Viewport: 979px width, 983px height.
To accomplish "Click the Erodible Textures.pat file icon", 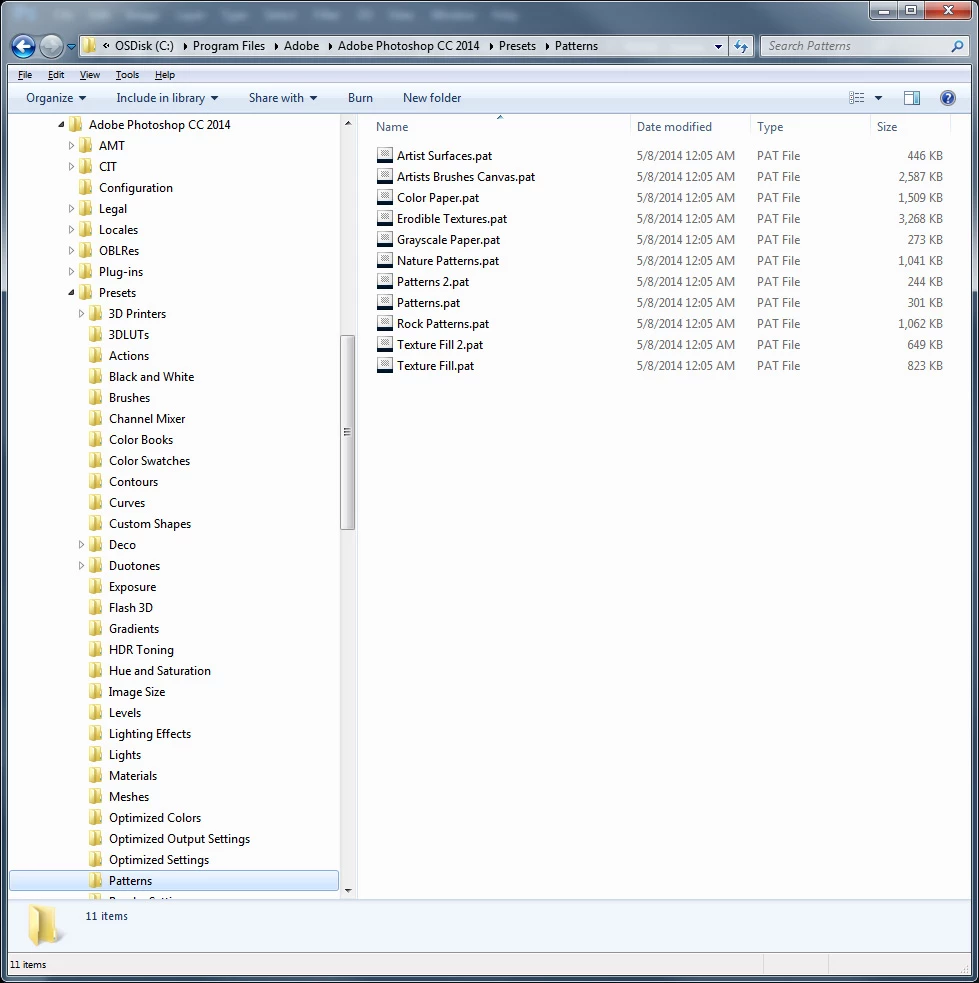I will click(384, 219).
